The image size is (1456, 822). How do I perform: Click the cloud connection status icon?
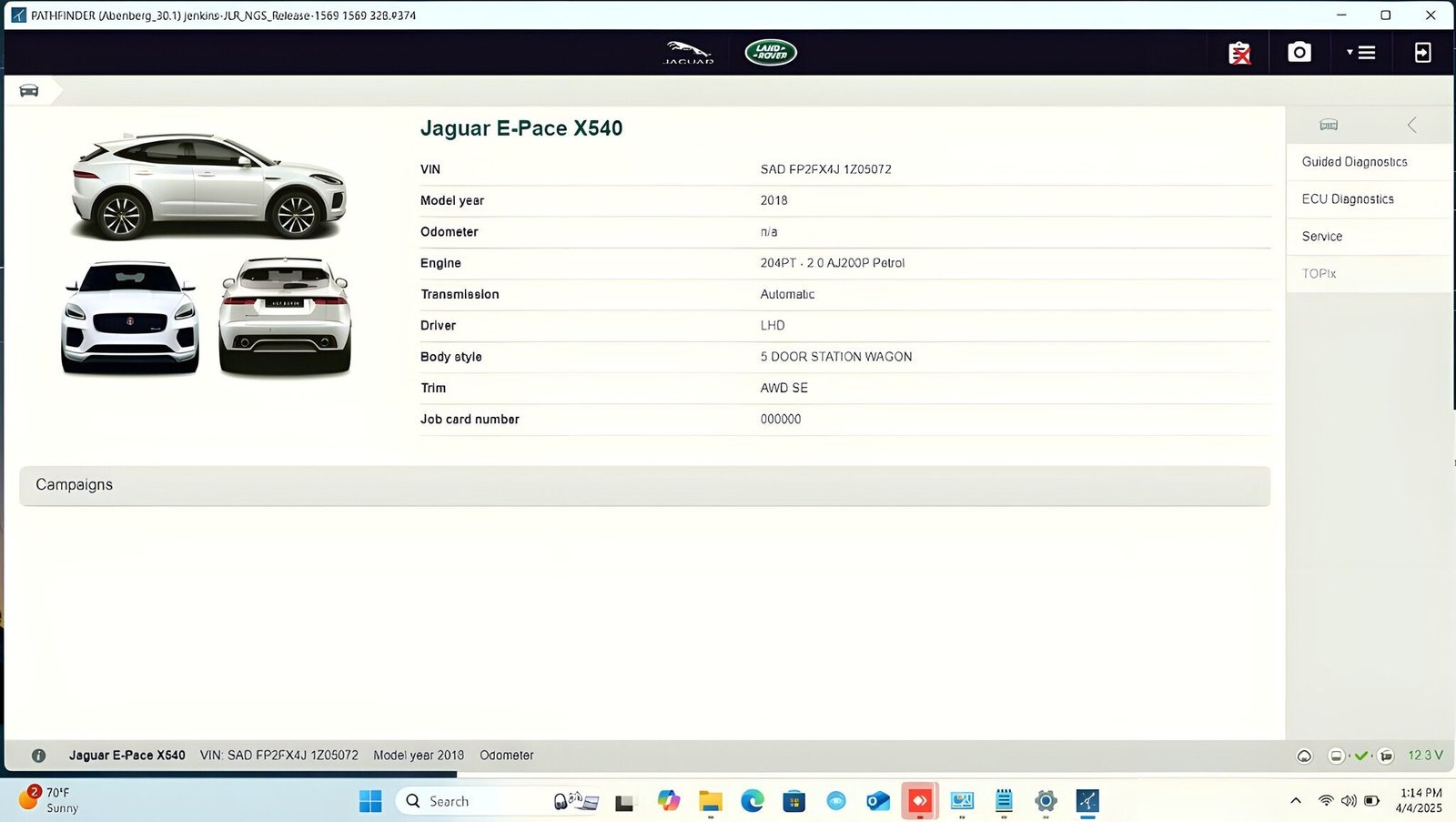(x=1304, y=756)
